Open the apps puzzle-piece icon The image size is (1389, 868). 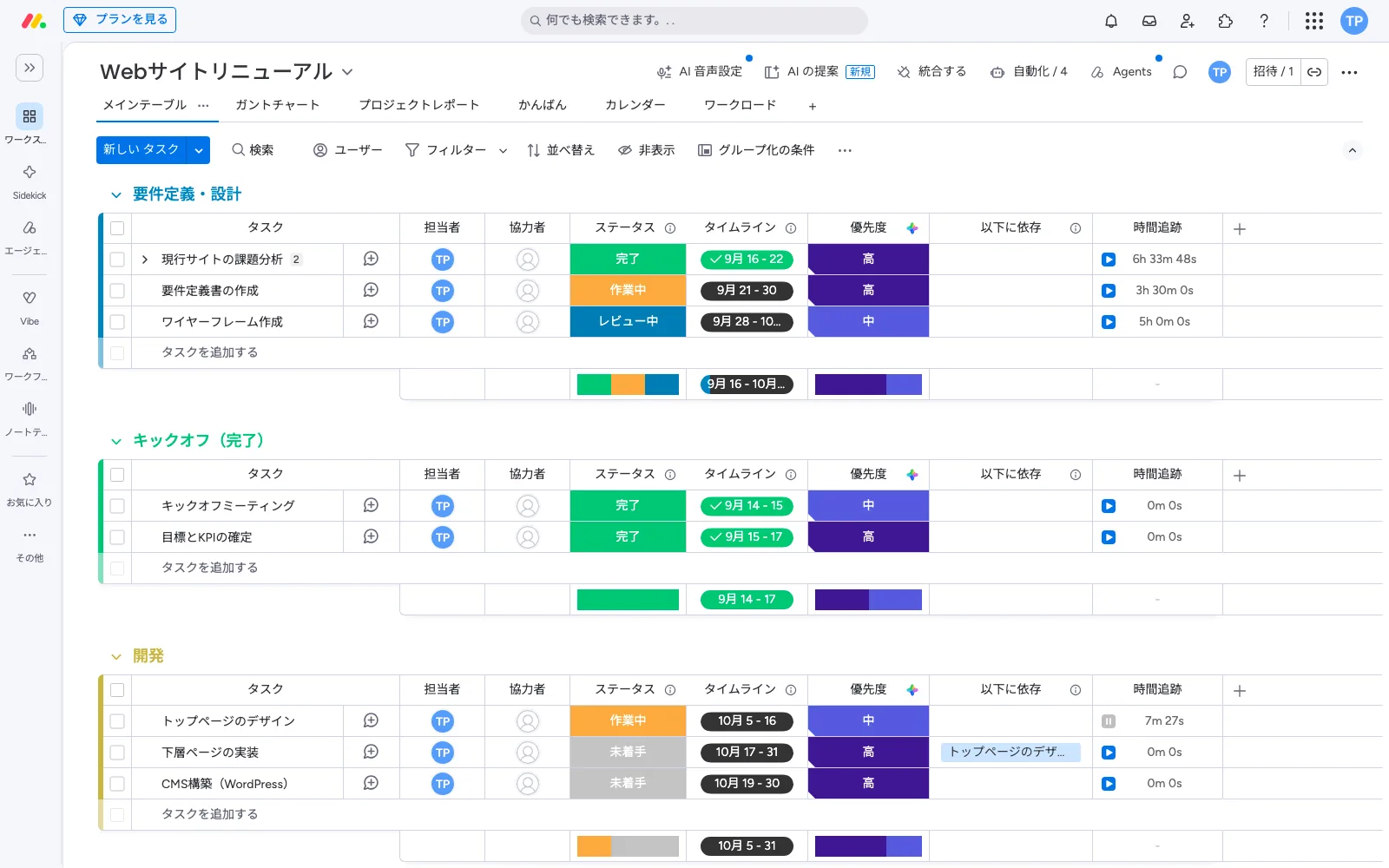point(1225,21)
